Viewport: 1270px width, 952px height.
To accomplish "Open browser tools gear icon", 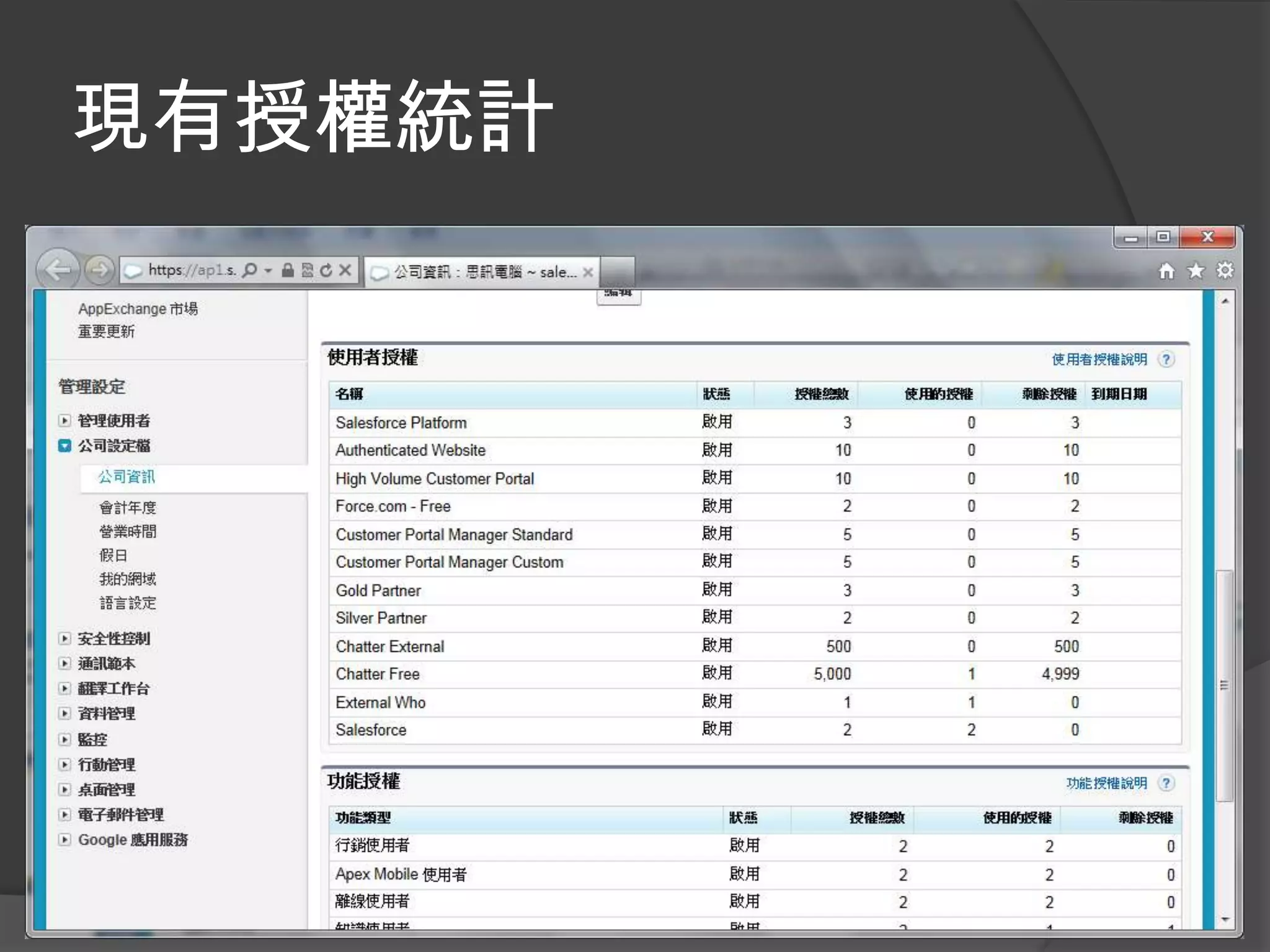I will pos(1225,271).
